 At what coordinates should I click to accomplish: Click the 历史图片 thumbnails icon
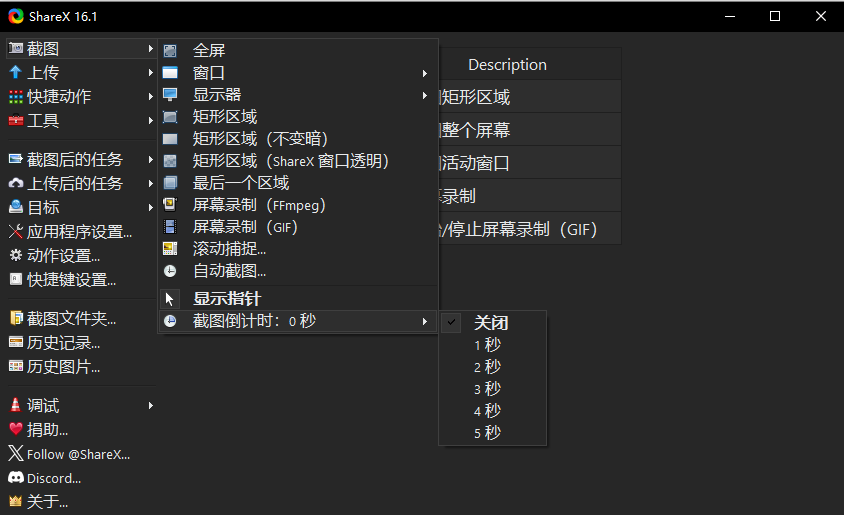[x=16, y=366]
